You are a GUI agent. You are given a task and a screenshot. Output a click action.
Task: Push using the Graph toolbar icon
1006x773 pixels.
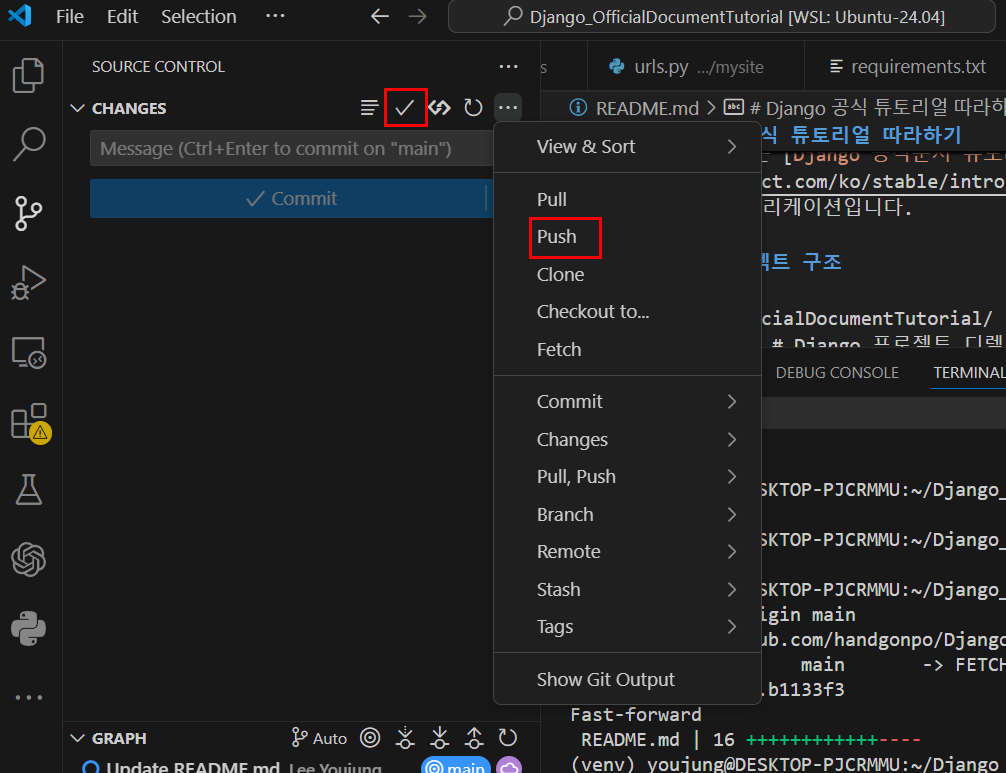[x=474, y=738]
